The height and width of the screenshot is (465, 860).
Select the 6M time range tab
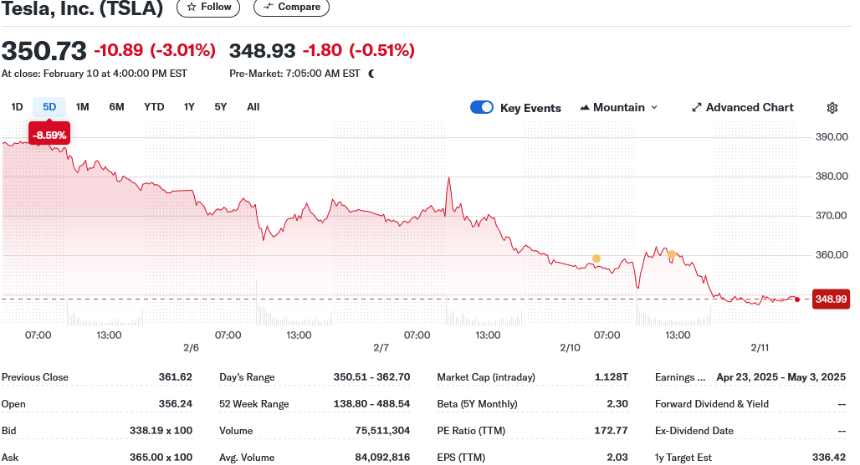click(116, 107)
